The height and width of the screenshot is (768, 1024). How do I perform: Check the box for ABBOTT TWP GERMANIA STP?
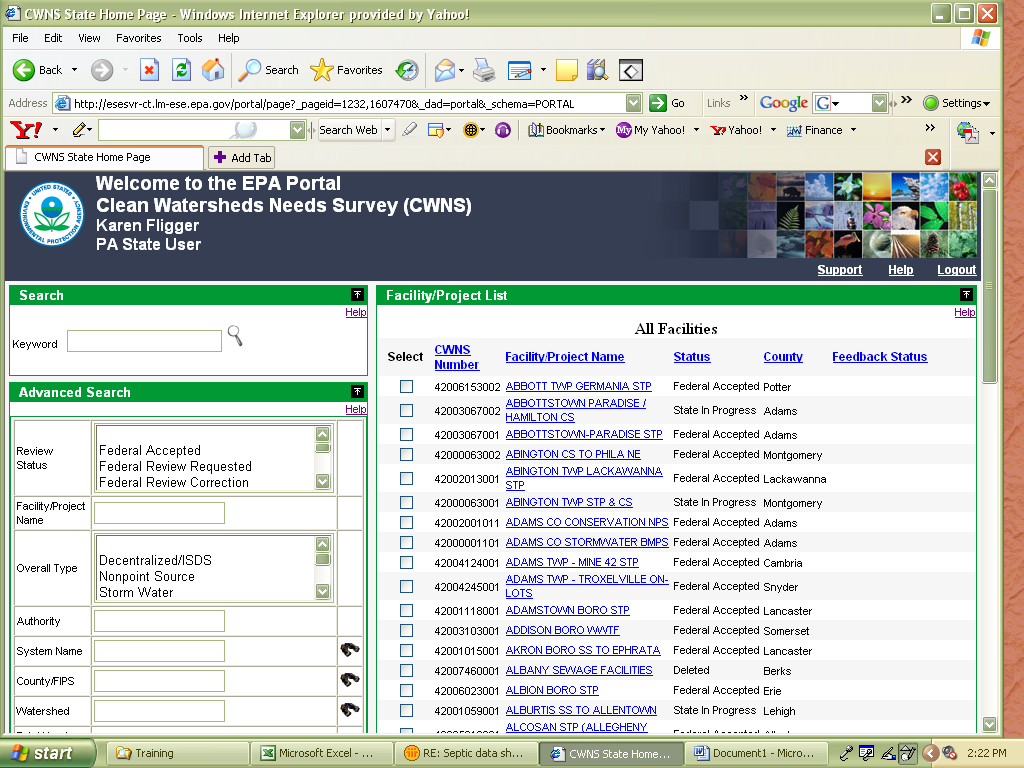click(x=406, y=386)
